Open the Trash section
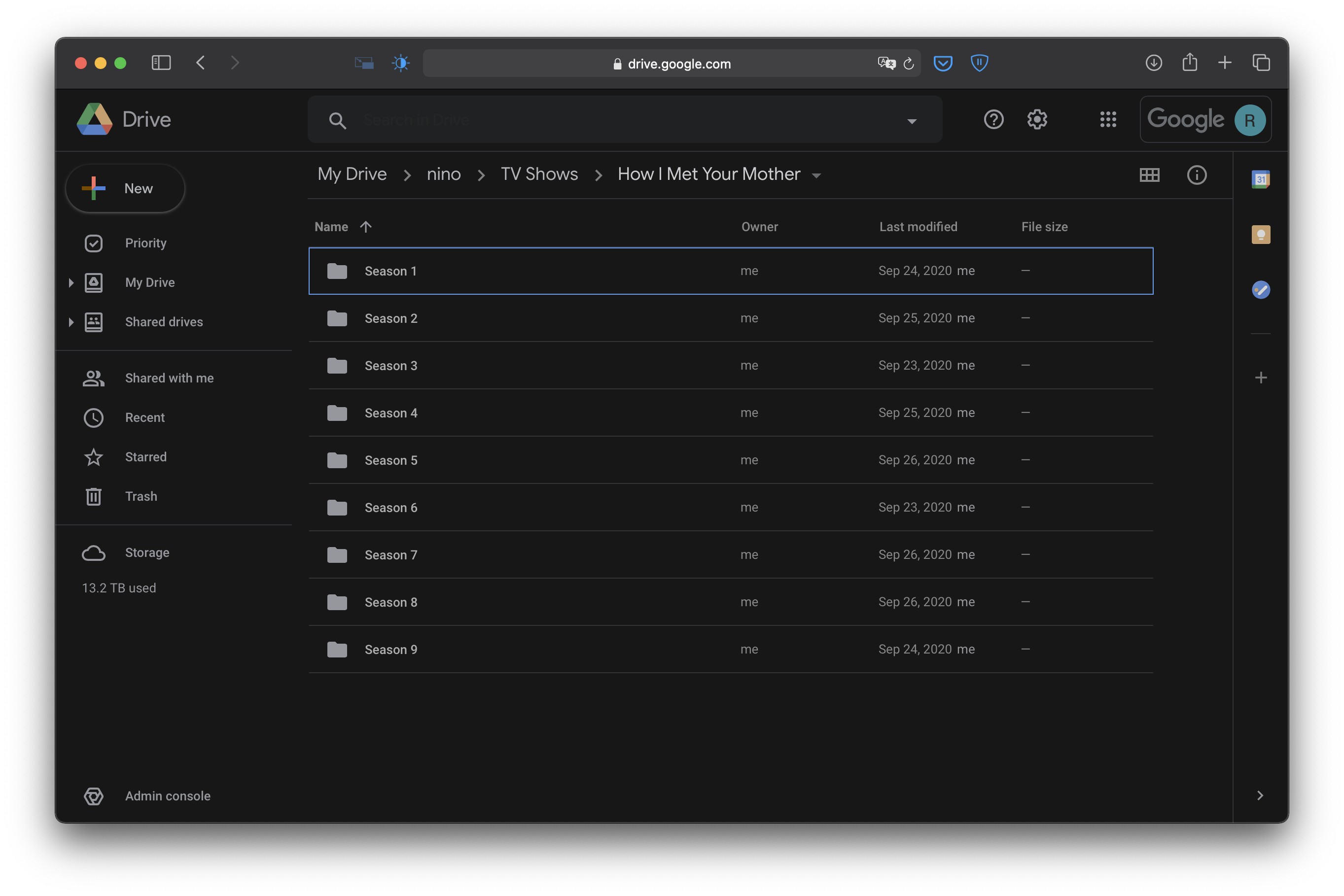1344x896 pixels. (x=141, y=496)
